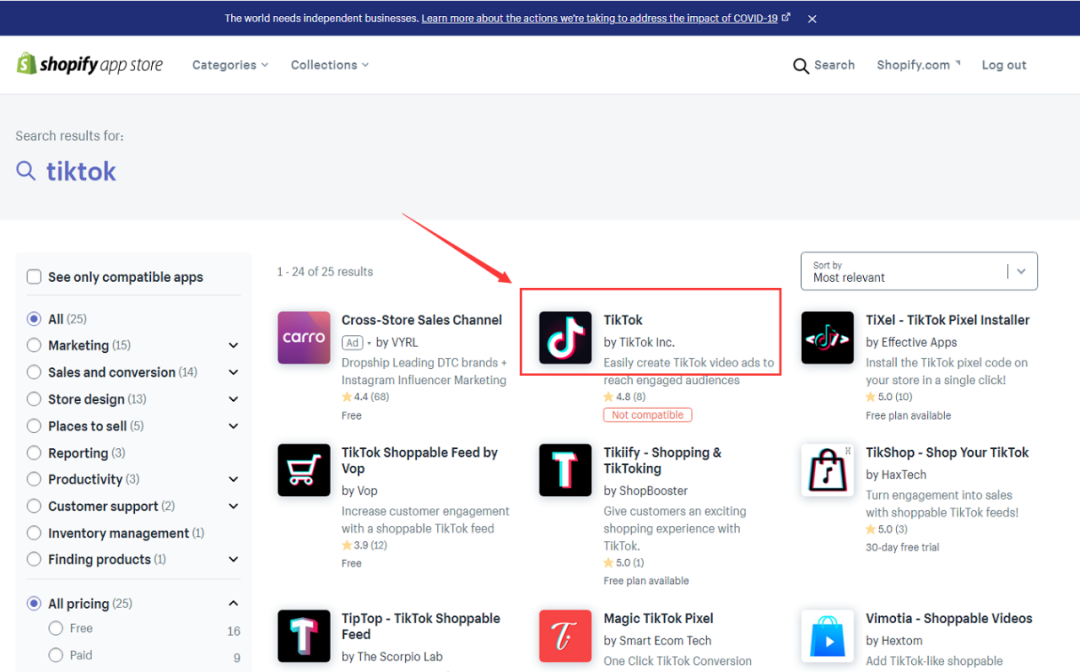The width and height of the screenshot is (1080, 672).
Task: Click the Not compatible badge
Action: tap(647, 414)
